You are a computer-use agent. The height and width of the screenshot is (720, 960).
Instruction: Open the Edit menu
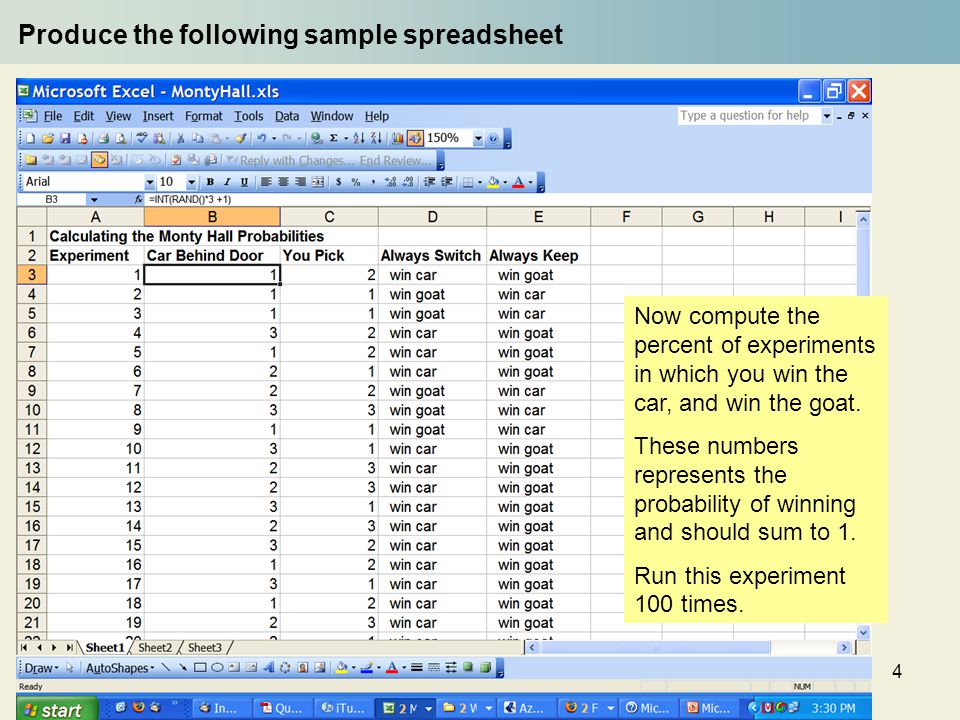(84, 116)
